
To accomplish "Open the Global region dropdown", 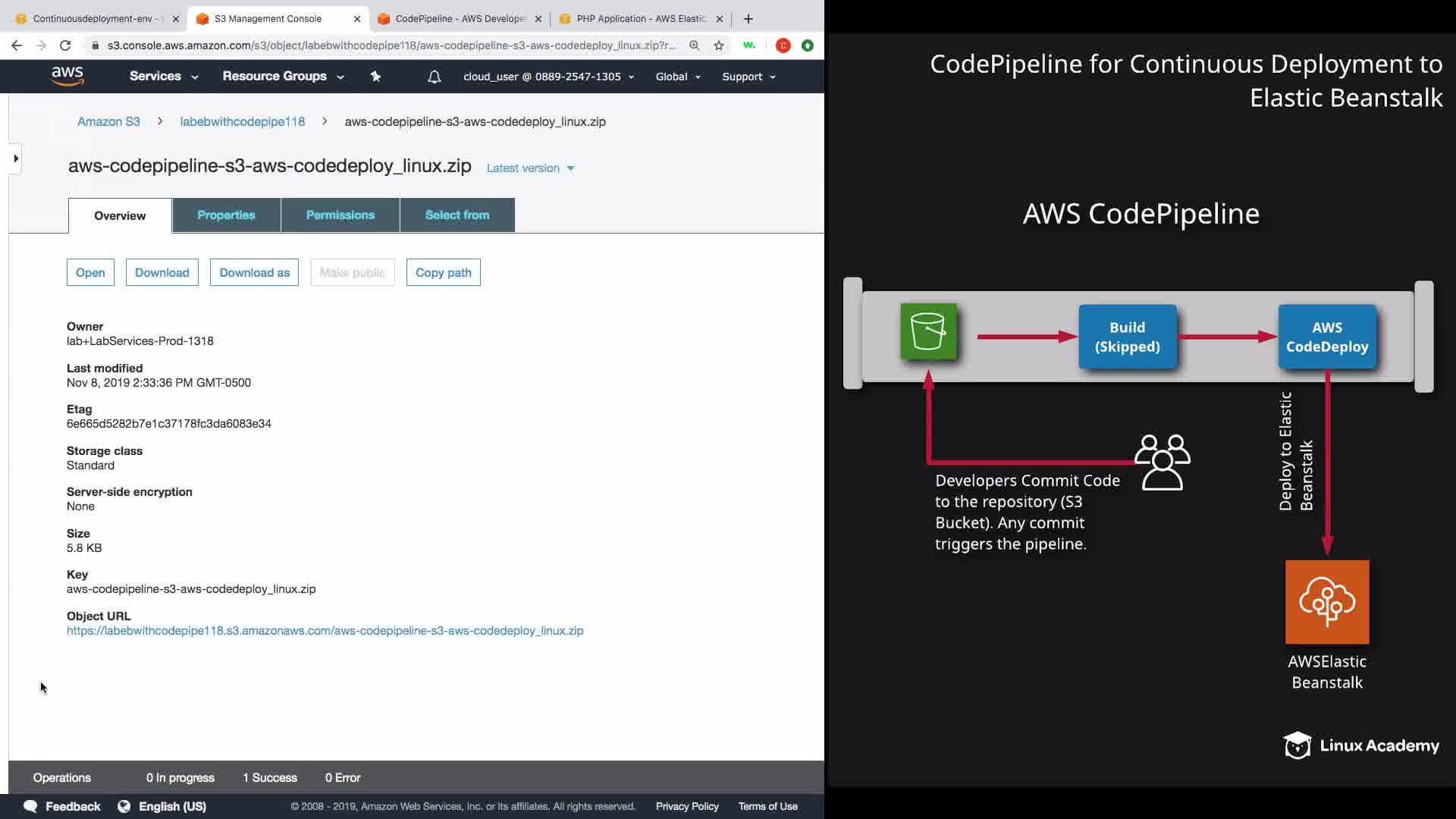I will [x=677, y=77].
